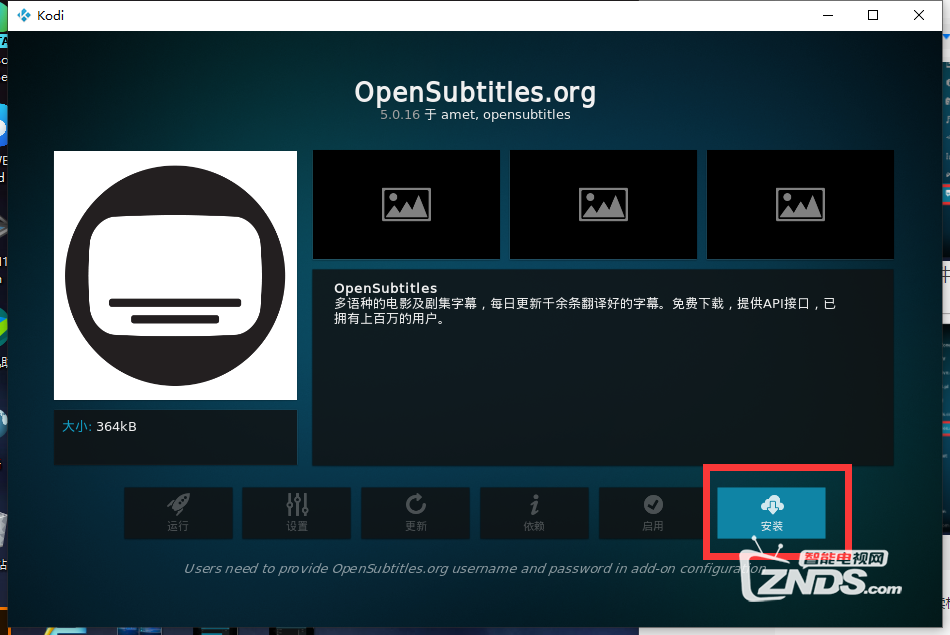Click the Kodi logo in the title bar
The image size is (950, 635).
(24, 15)
